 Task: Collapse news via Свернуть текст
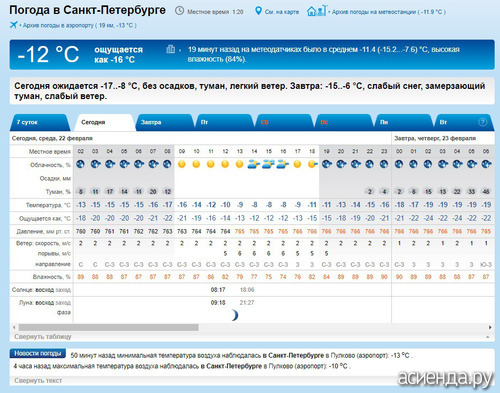point(38,380)
